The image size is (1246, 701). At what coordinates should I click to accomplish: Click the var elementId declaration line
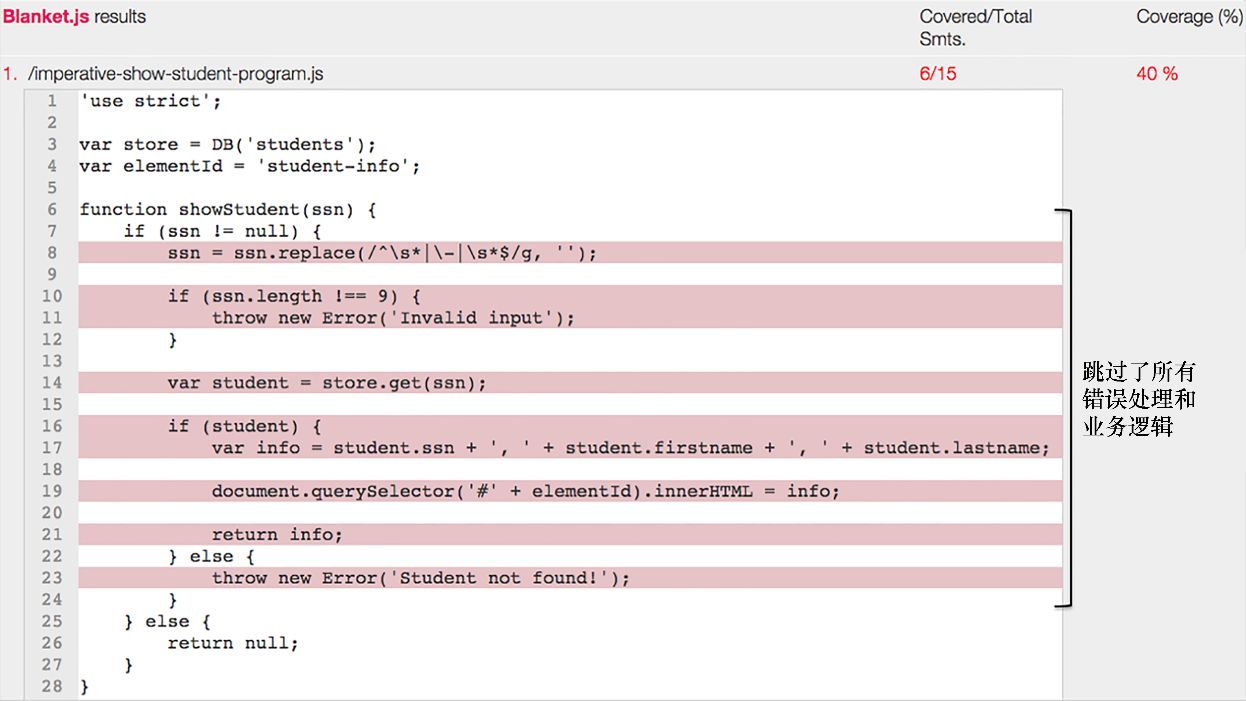[249, 166]
